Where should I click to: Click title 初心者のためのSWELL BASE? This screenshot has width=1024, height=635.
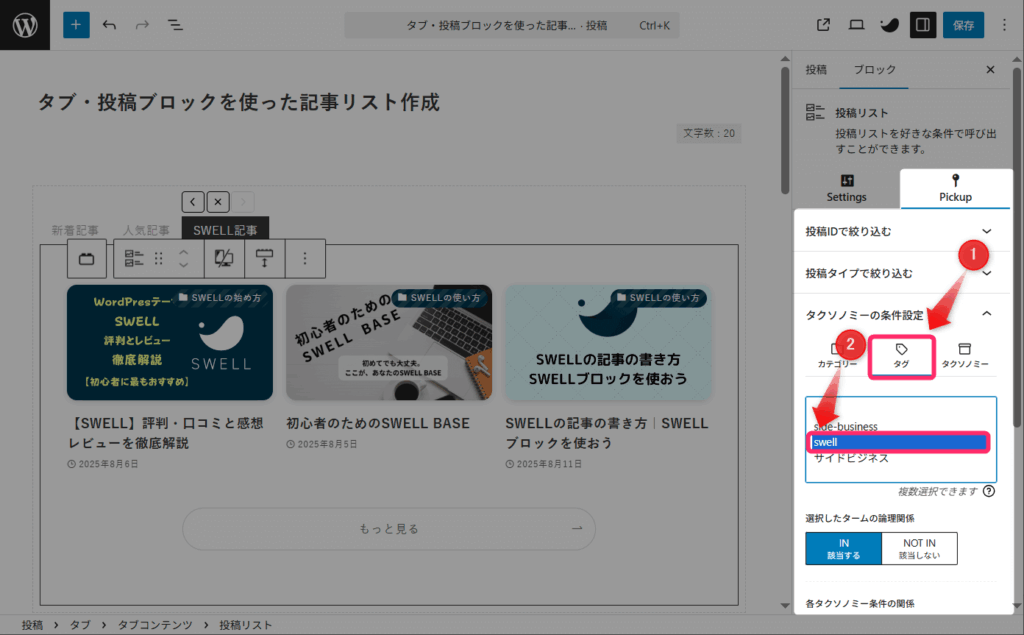pos(378,423)
